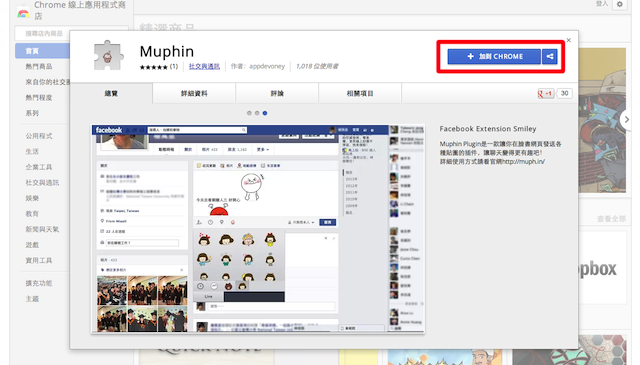Screen dimensions: 640x365
Task: Open the settings gear icon
Action: pos(620,4)
